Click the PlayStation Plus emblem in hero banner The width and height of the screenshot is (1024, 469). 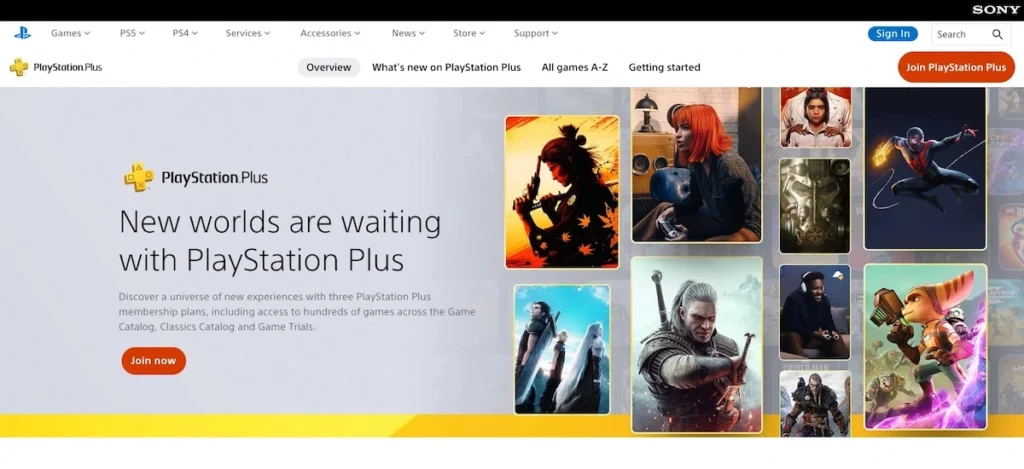[x=138, y=178]
